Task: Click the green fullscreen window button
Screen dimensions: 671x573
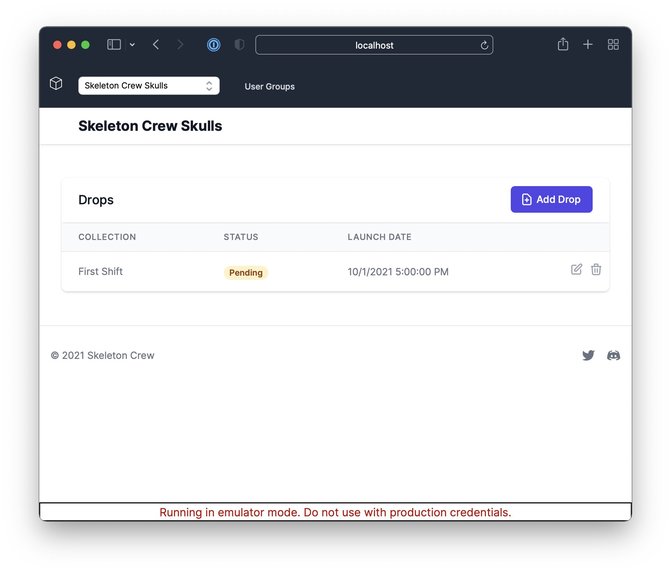Action: point(86,45)
